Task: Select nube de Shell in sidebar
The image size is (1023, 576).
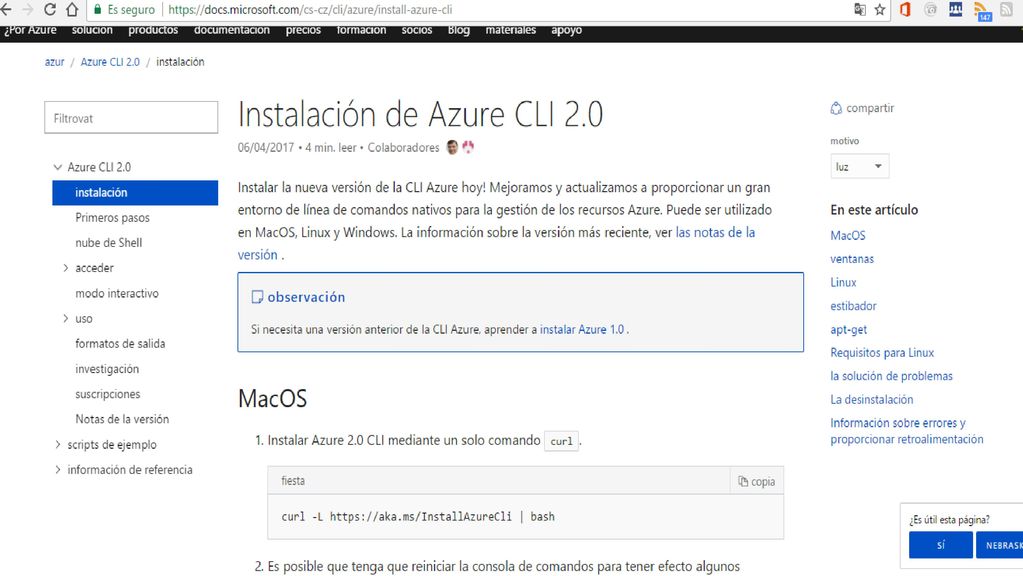Action: tap(108, 243)
